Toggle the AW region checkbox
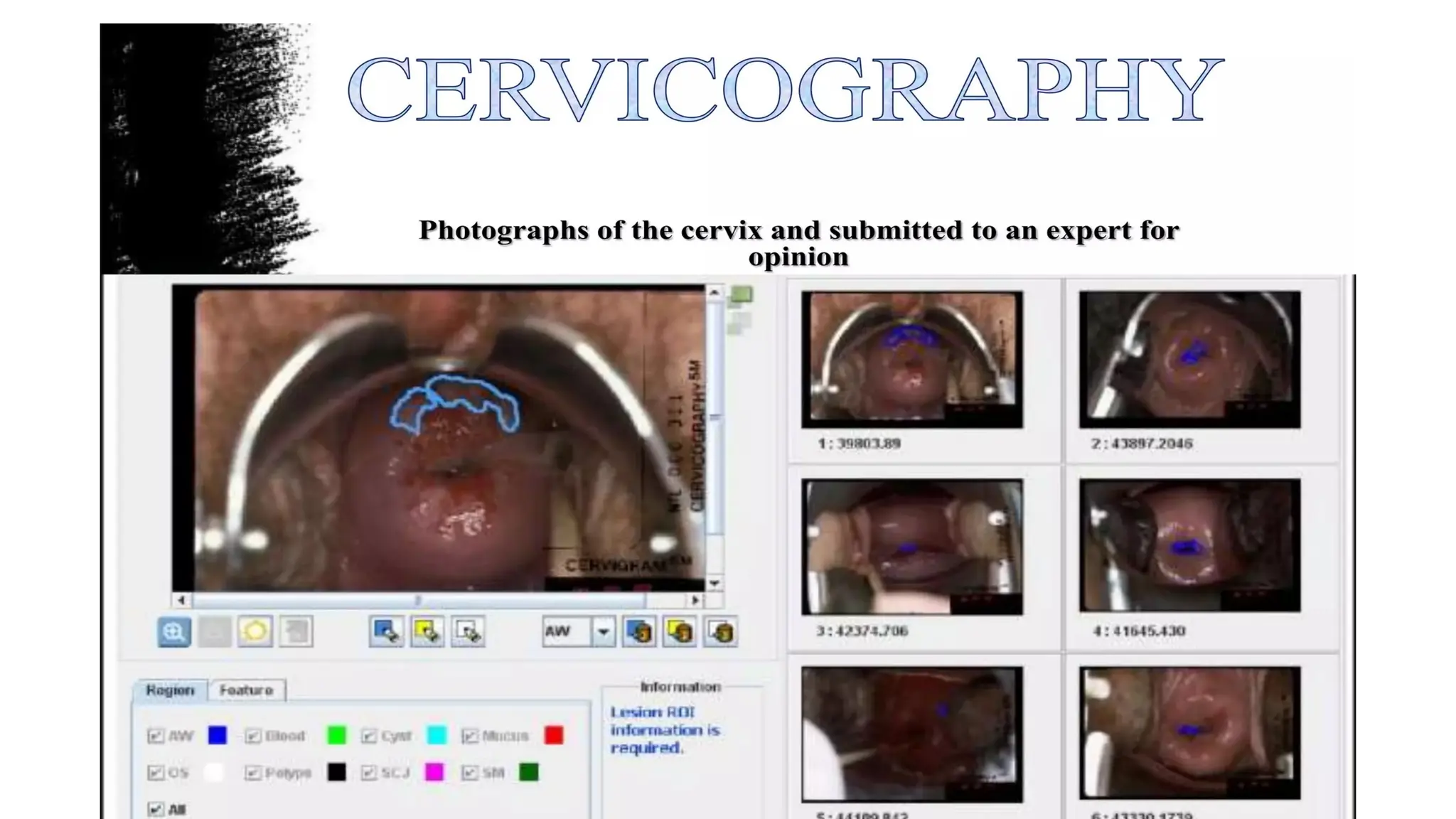1456x819 pixels. click(155, 736)
